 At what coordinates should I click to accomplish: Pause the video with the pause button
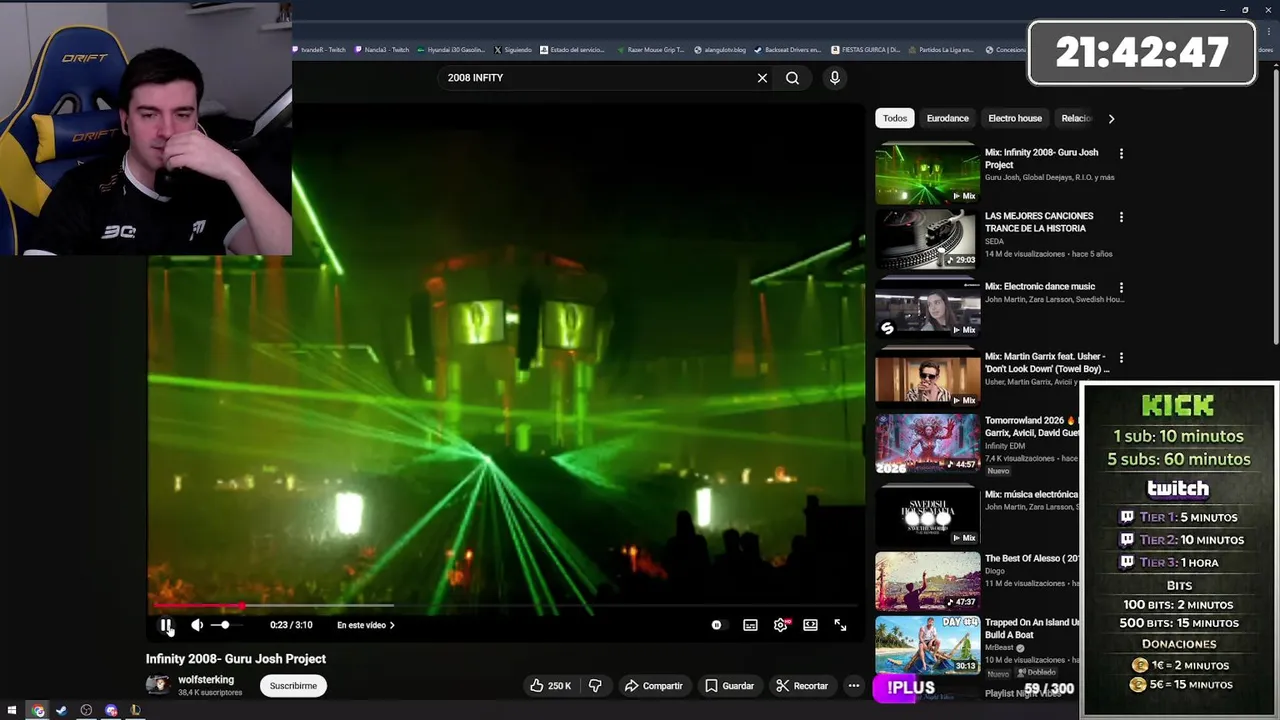tap(166, 625)
